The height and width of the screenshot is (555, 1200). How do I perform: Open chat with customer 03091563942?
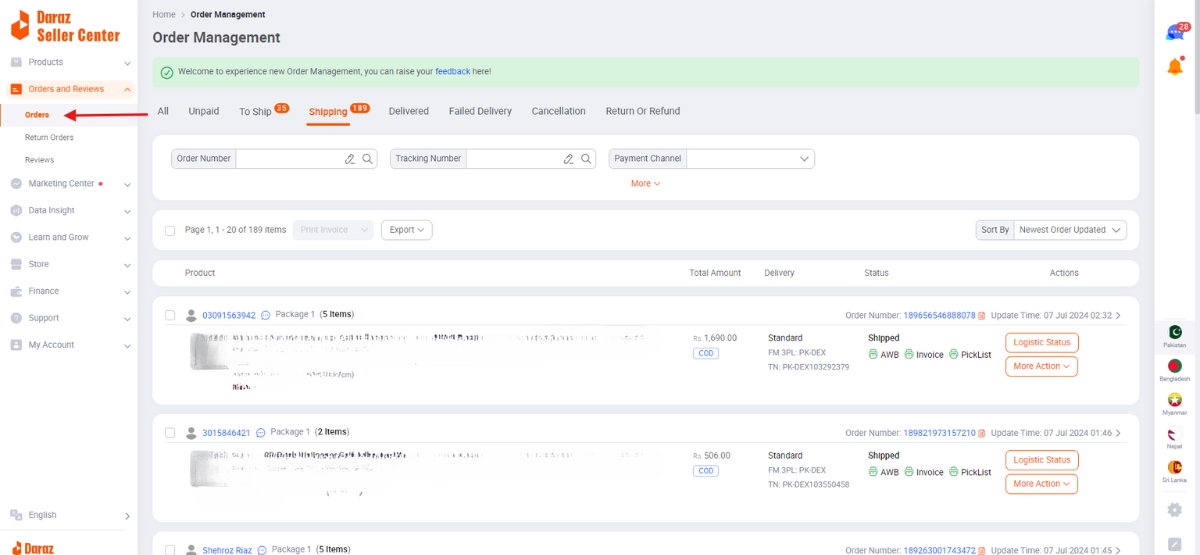point(265,316)
